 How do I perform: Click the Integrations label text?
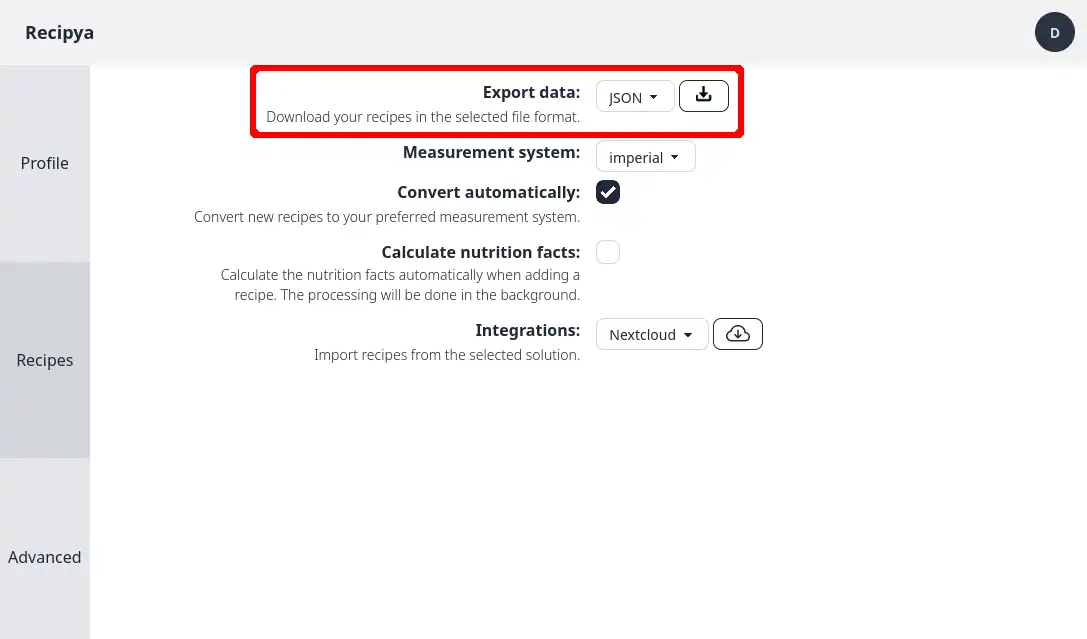click(x=528, y=330)
